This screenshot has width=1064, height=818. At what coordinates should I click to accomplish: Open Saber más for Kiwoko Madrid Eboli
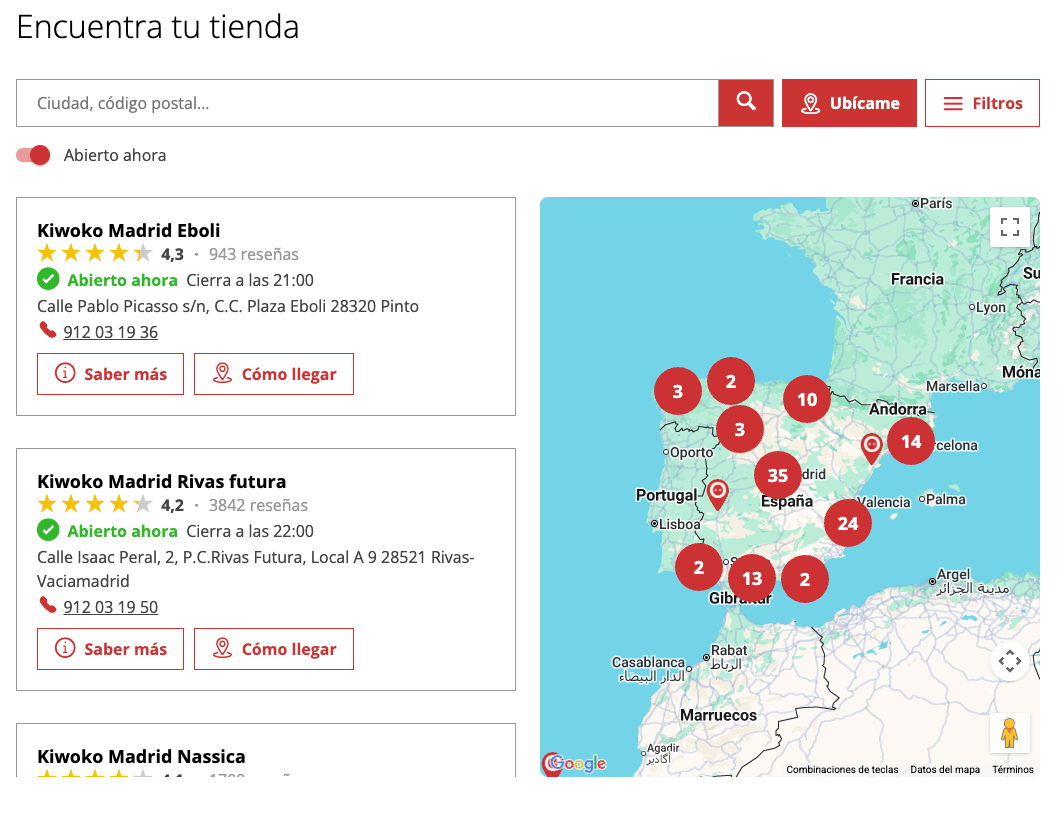click(x=110, y=373)
